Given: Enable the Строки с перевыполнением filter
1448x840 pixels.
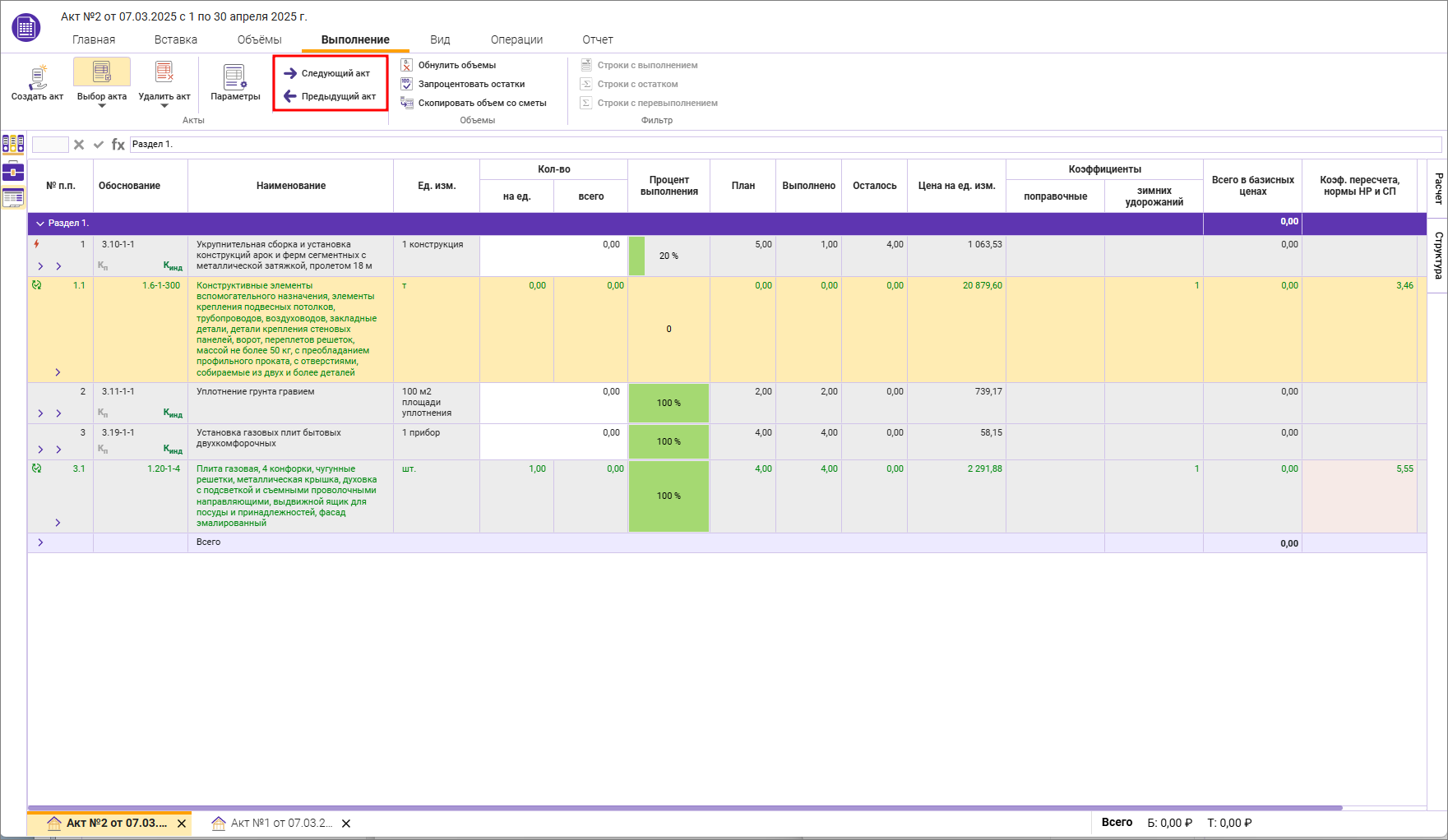Looking at the screenshot, I should (x=649, y=103).
